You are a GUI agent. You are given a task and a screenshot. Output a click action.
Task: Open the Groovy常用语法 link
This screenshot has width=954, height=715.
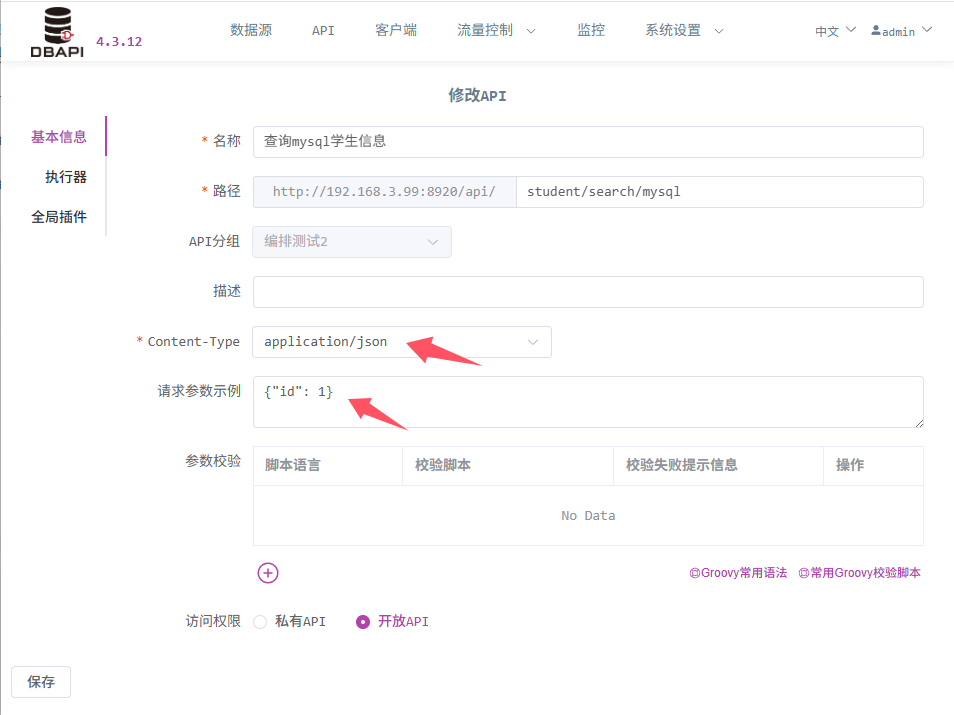[738, 573]
